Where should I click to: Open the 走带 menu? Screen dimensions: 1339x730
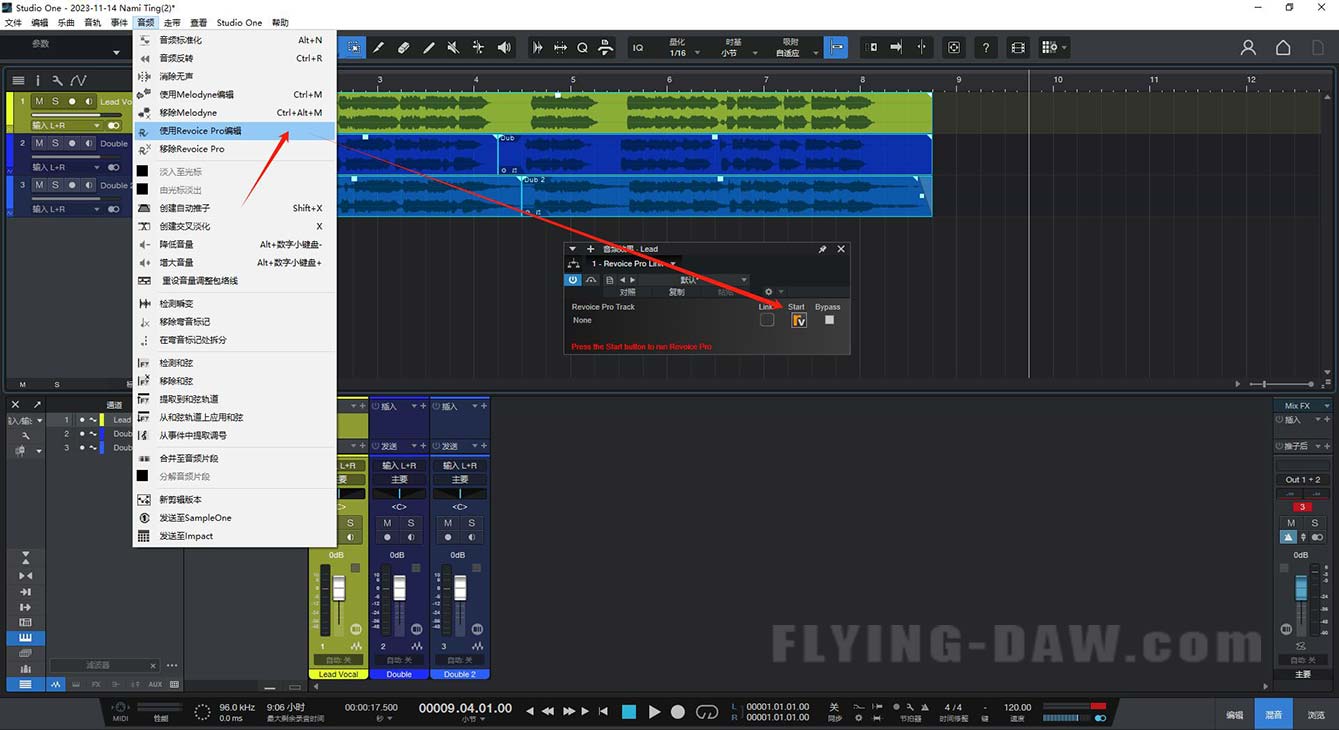tap(172, 22)
